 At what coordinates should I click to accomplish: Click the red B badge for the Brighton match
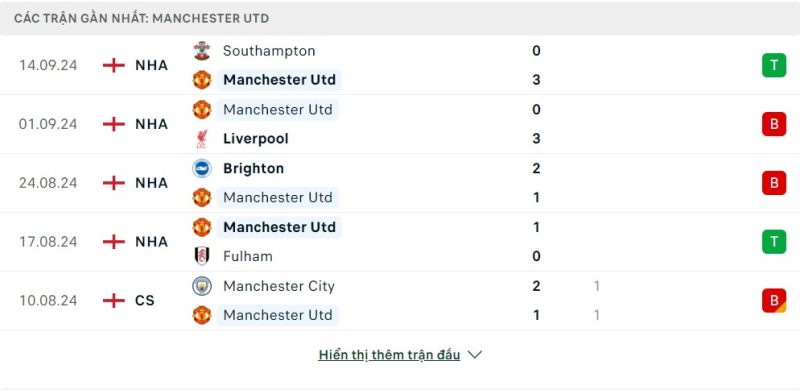[x=774, y=183]
